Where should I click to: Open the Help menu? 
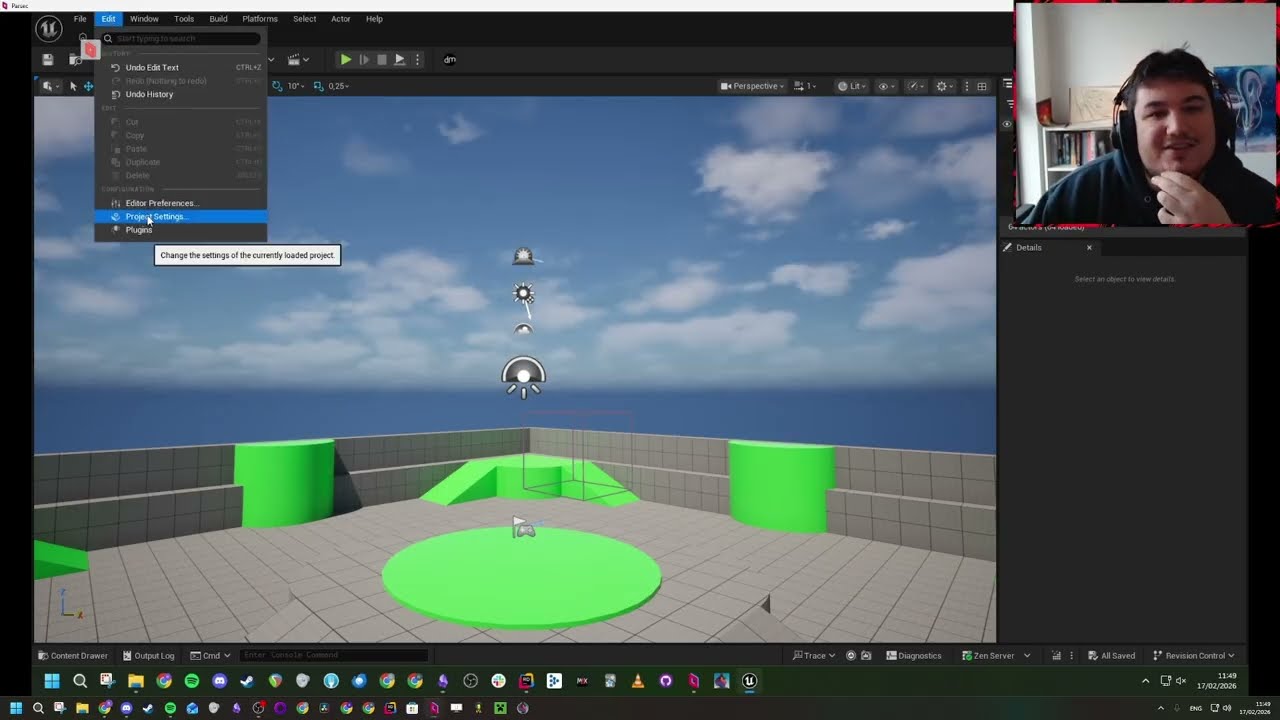[x=374, y=19]
